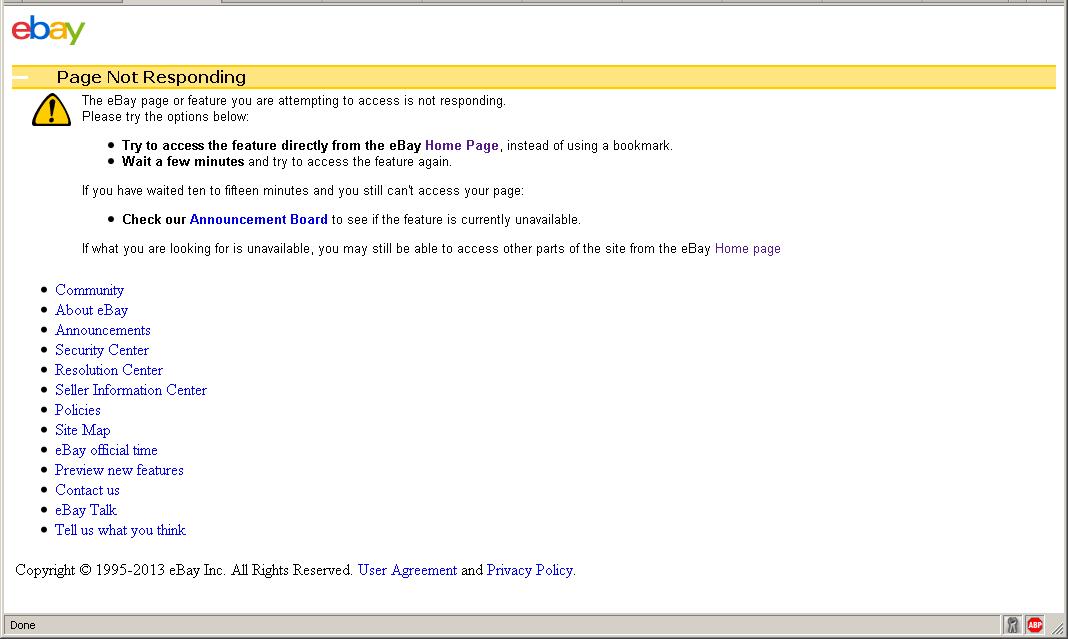Screen dimensions: 1068x639
Task: Open Seller Information Center
Action: tap(131, 390)
